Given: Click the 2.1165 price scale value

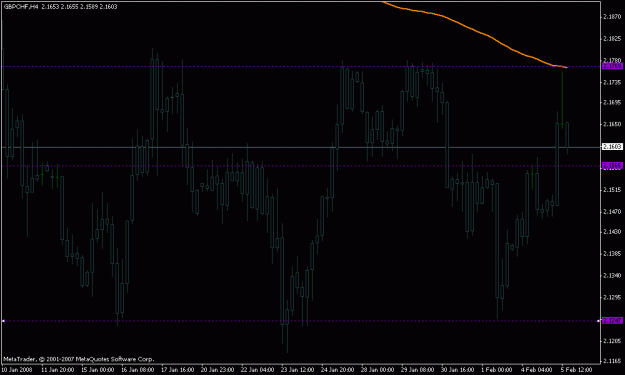Looking at the screenshot, I should pos(612,361).
